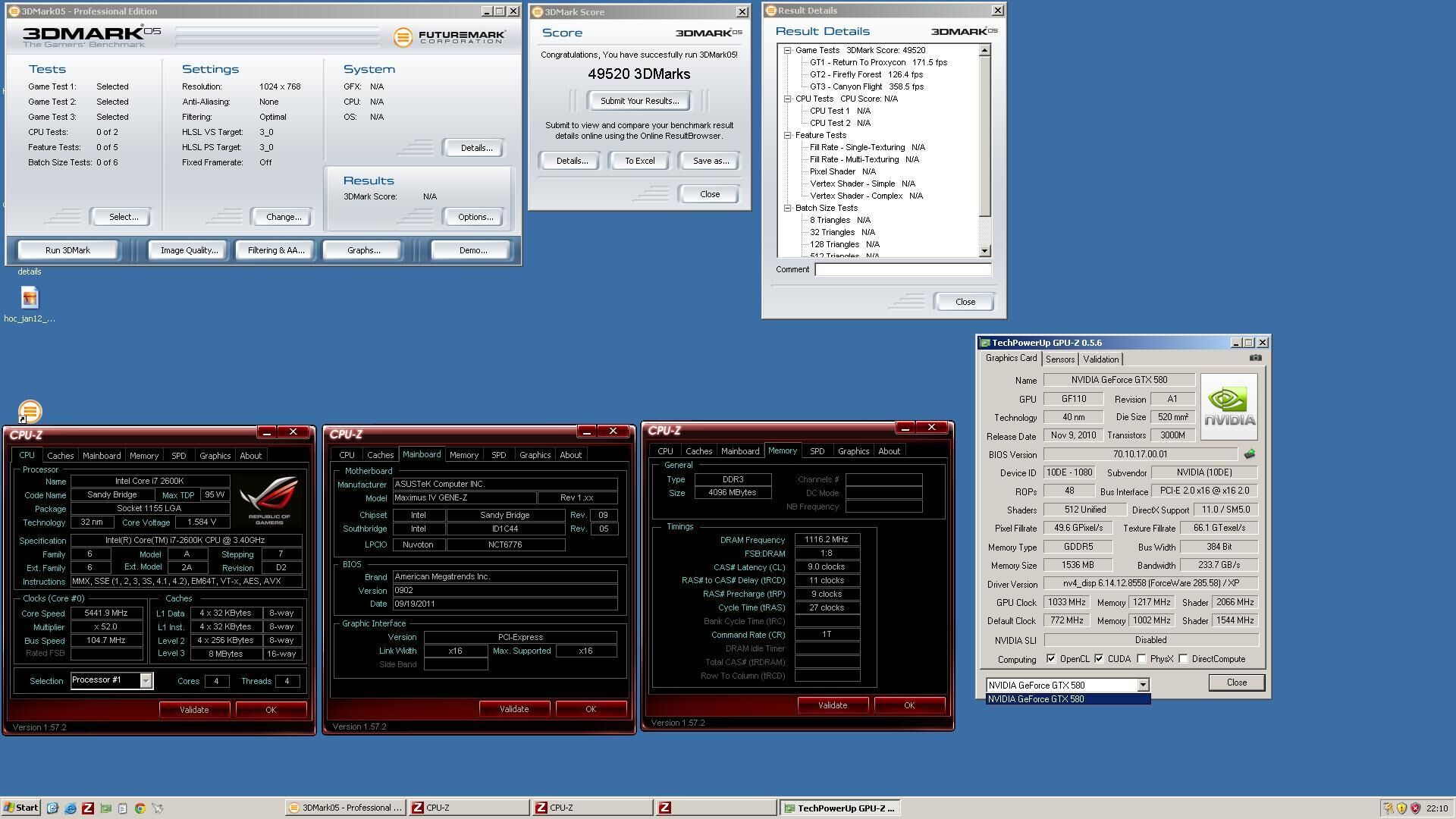The width and height of the screenshot is (1456, 819).
Task: Click Submit Your Results button
Action: point(639,101)
